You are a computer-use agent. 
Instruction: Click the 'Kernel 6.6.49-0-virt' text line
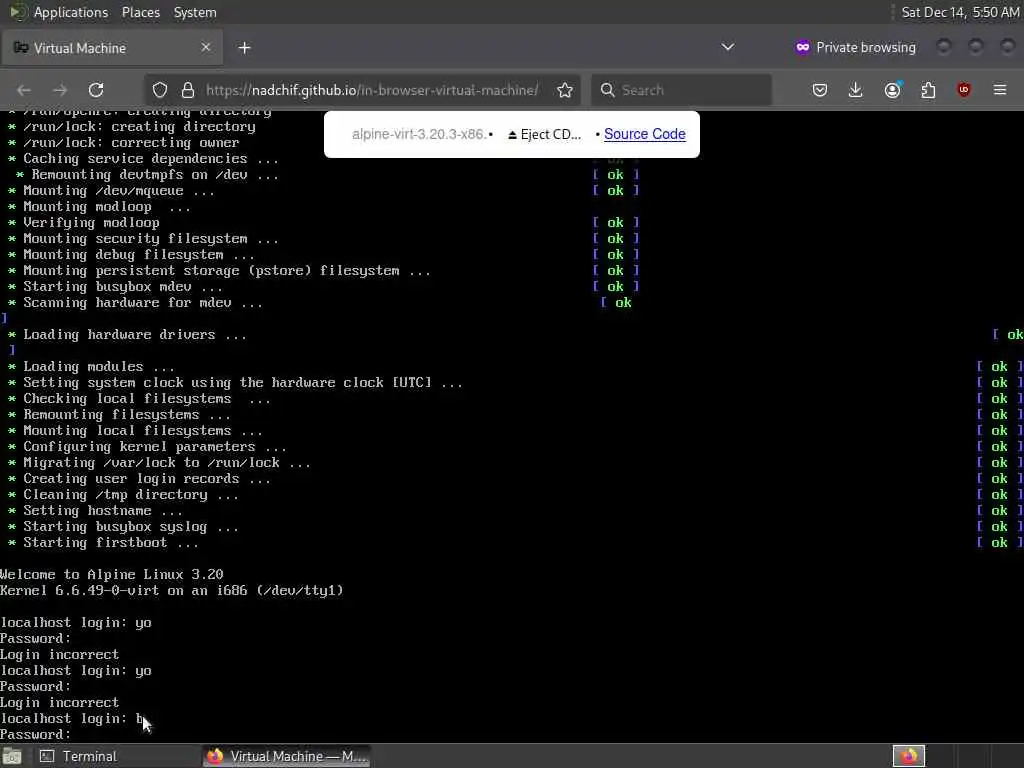pyautogui.click(x=172, y=590)
